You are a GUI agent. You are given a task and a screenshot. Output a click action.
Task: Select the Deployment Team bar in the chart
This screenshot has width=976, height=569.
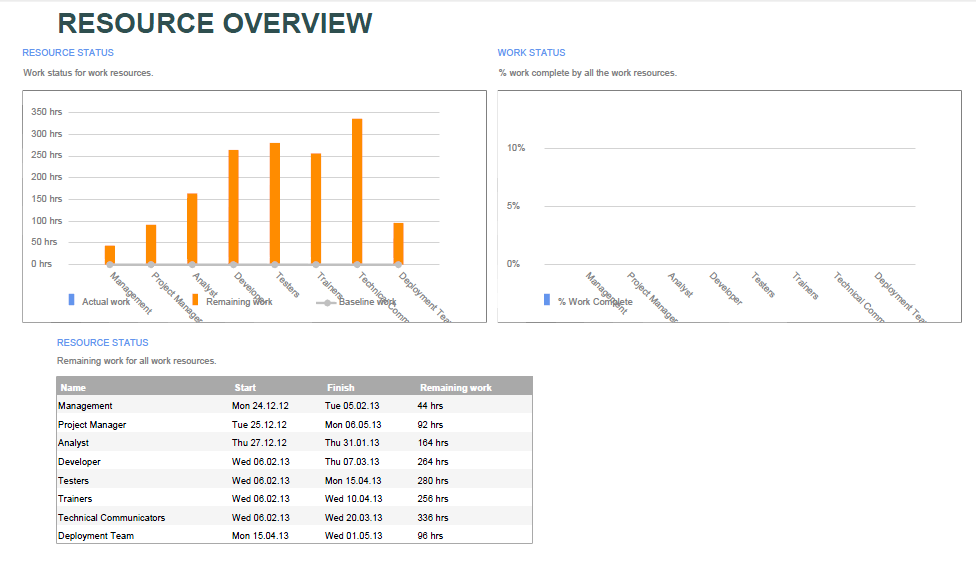398,243
